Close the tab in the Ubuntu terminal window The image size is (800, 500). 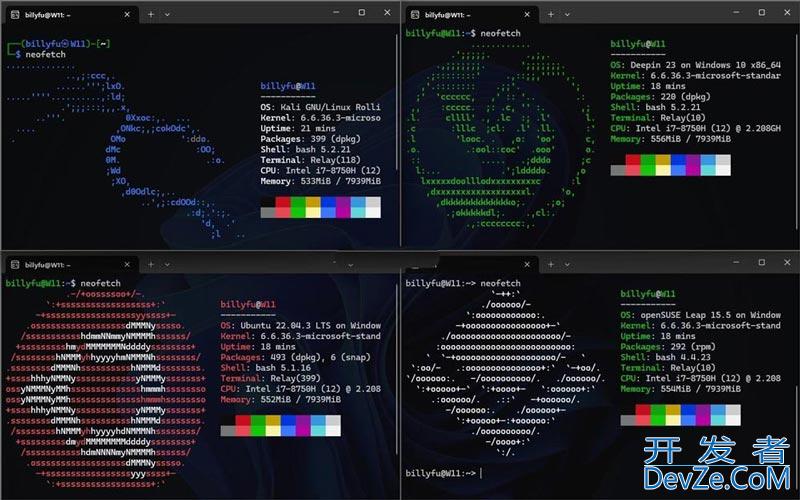click(x=127, y=264)
